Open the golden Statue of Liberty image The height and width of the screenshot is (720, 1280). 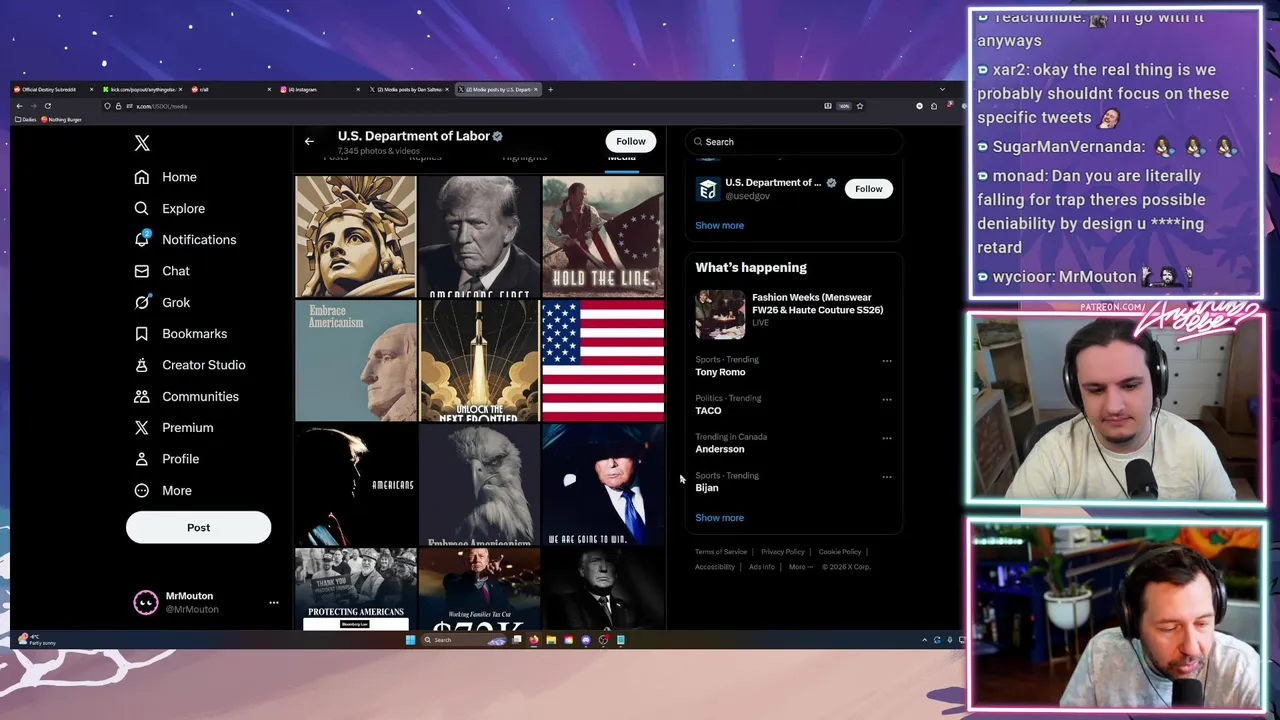356,237
